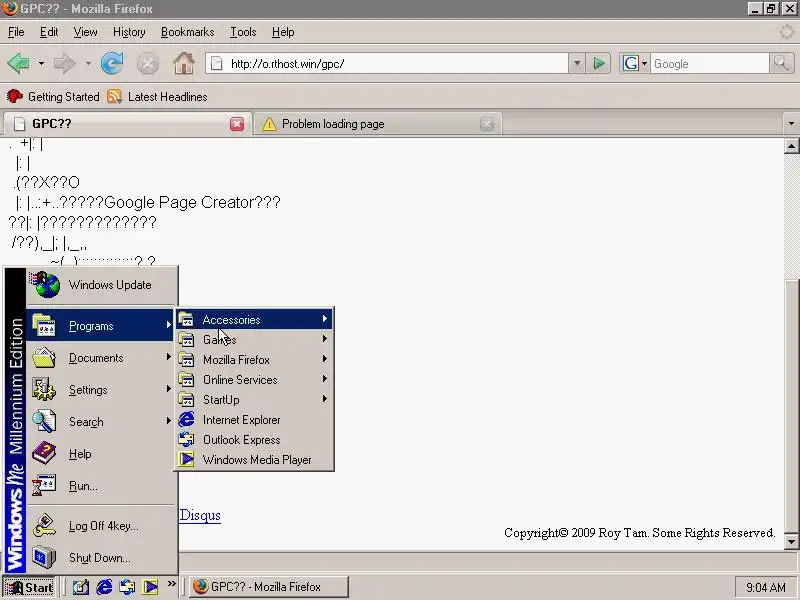Open the Edit menu
This screenshot has height=600, width=800.
coord(49,32)
